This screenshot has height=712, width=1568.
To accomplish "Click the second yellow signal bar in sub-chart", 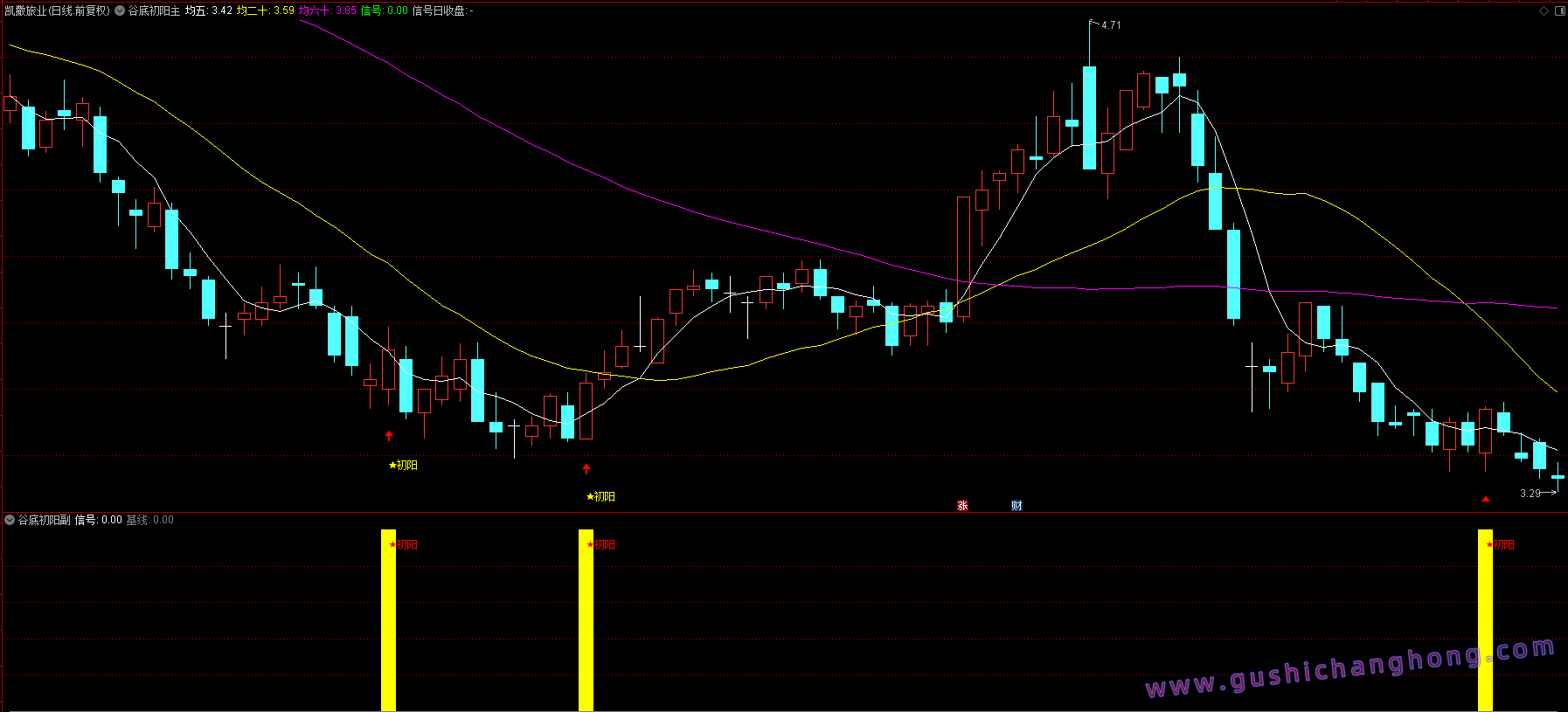I will [x=586, y=620].
